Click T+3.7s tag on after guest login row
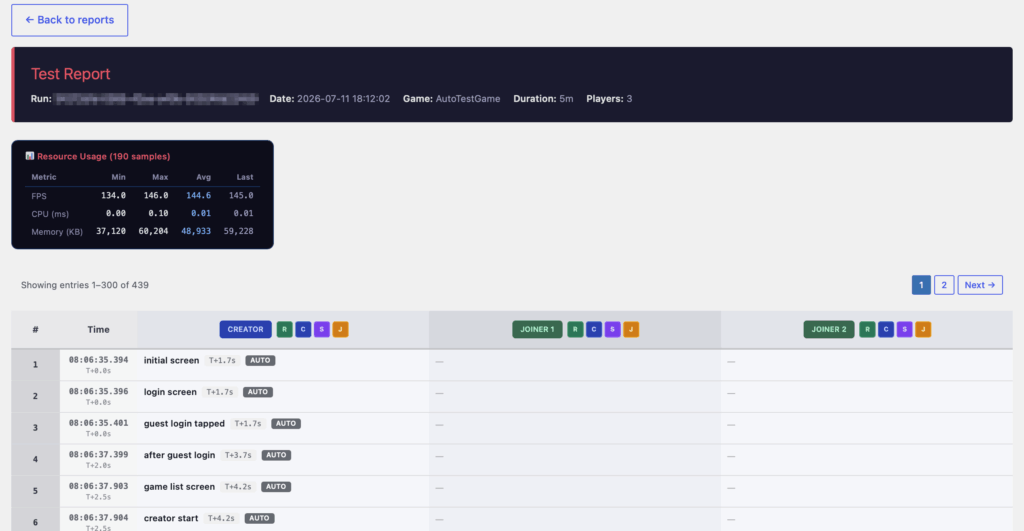 pos(238,455)
